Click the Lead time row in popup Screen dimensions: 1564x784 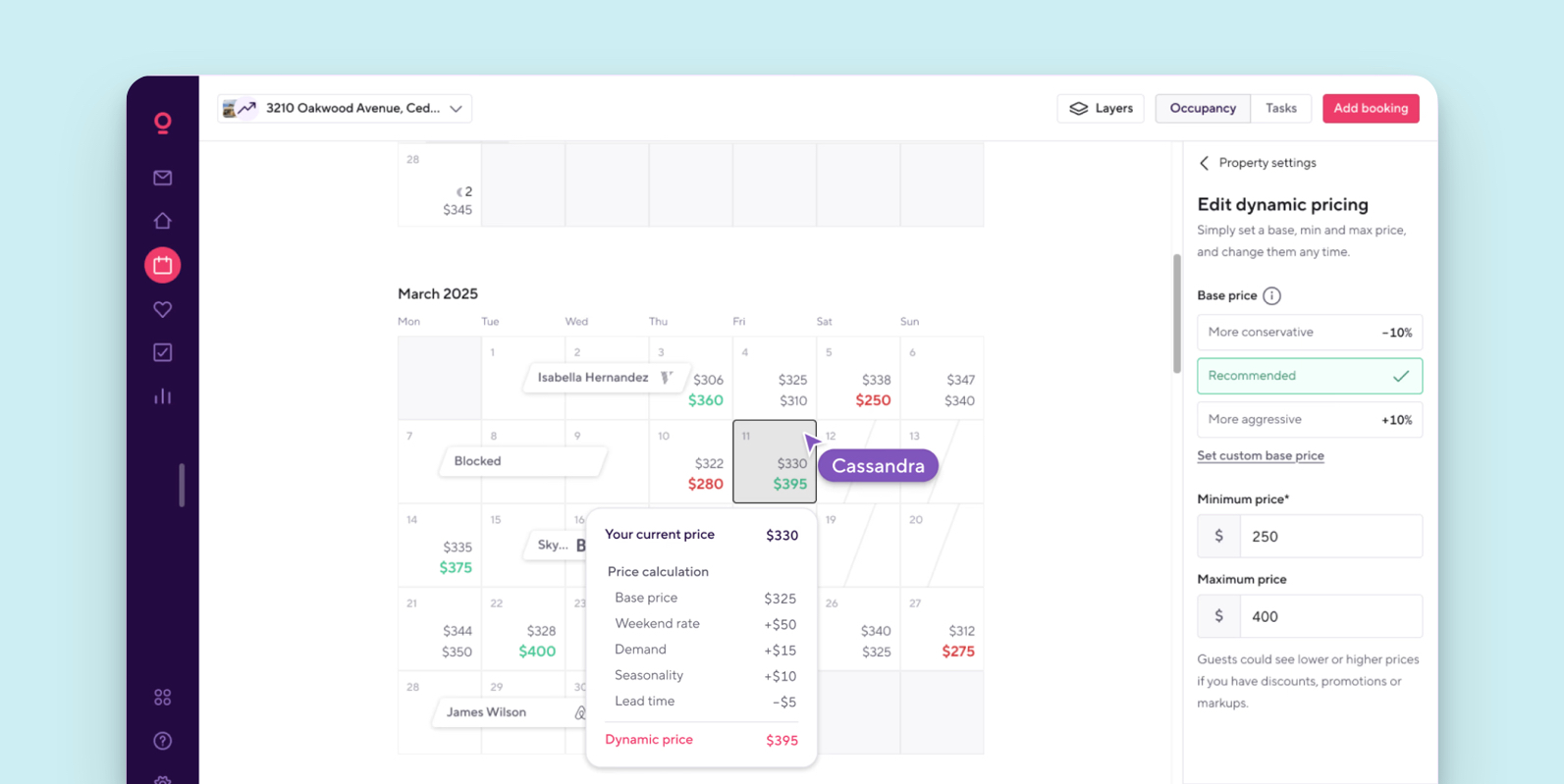click(x=705, y=702)
